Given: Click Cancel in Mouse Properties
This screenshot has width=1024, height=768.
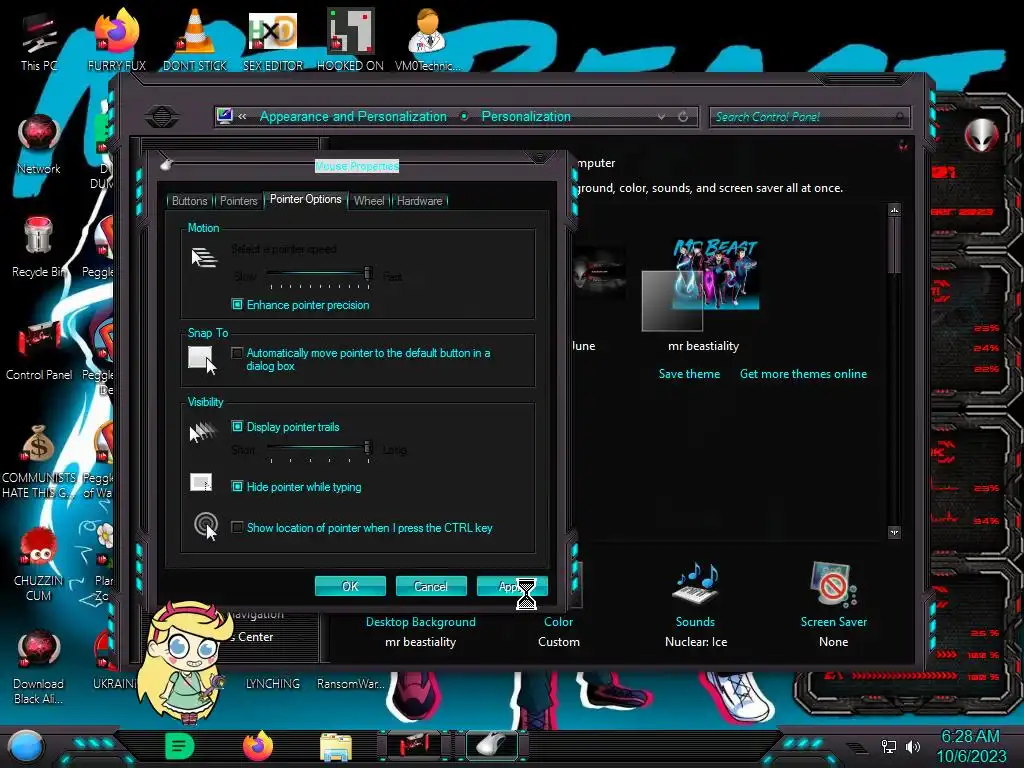Looking at the screenshot, I should pos(431,586).
